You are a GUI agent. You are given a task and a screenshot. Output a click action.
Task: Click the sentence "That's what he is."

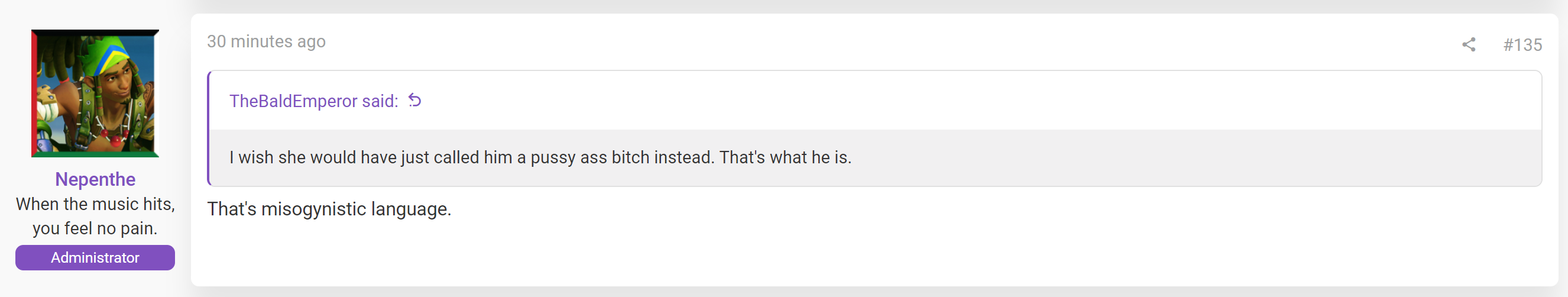pos(785,157)
